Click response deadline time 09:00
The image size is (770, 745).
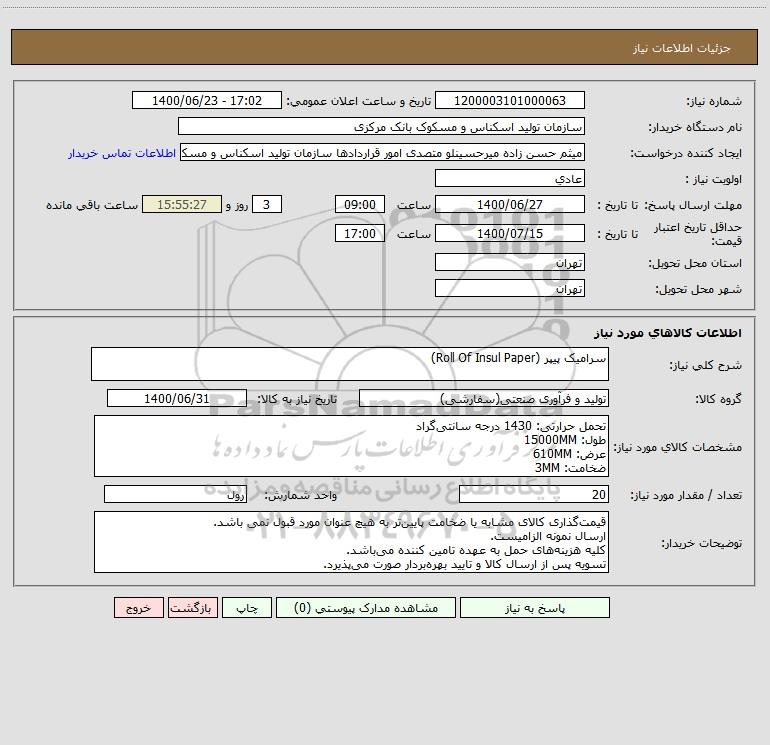coord(359,204)
